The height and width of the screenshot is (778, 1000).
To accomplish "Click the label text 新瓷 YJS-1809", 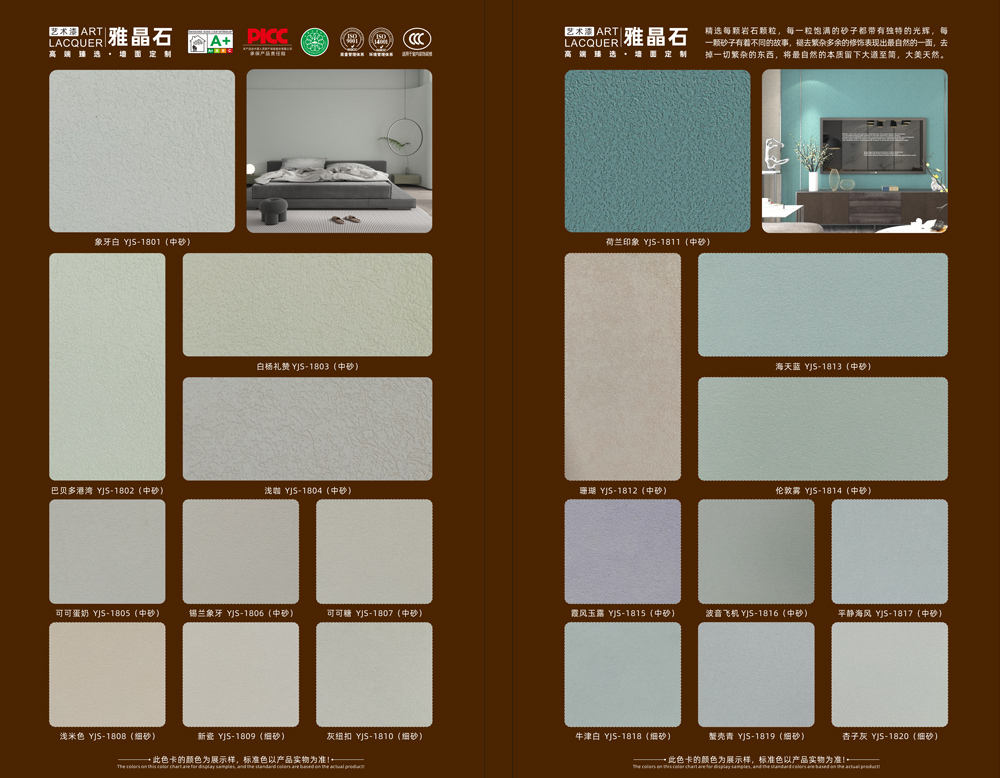I will 226,736.
